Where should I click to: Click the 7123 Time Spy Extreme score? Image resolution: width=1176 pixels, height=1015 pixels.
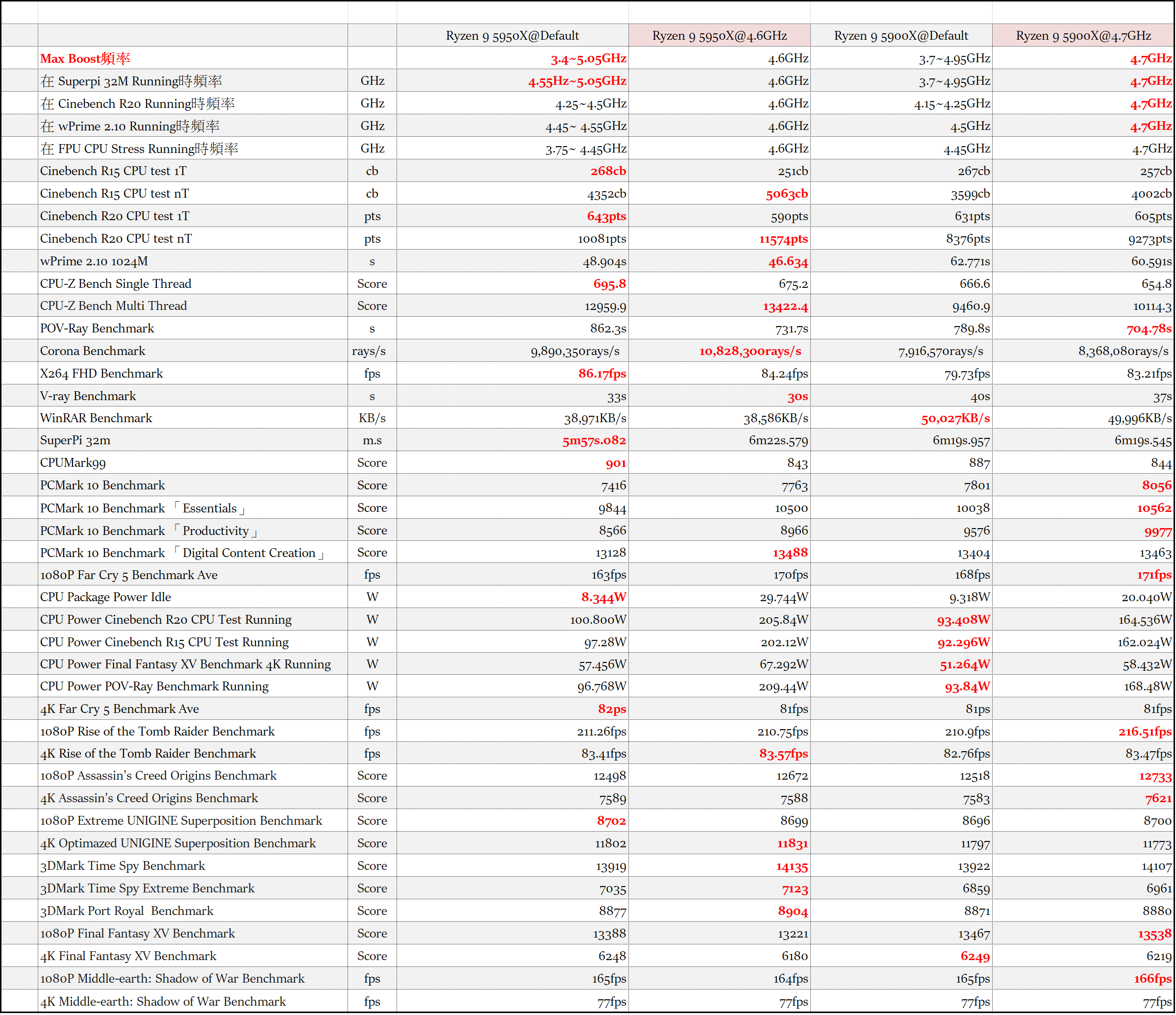click(x=795, y=889)
